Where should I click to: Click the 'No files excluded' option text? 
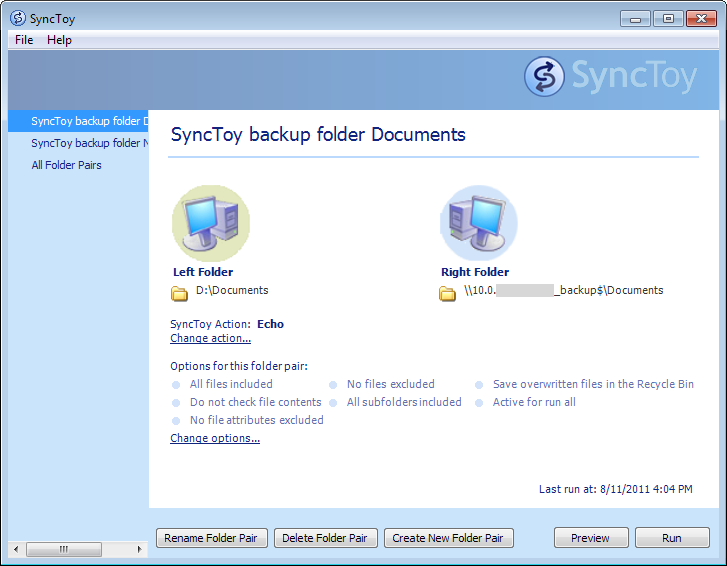[x=390, y=384]
